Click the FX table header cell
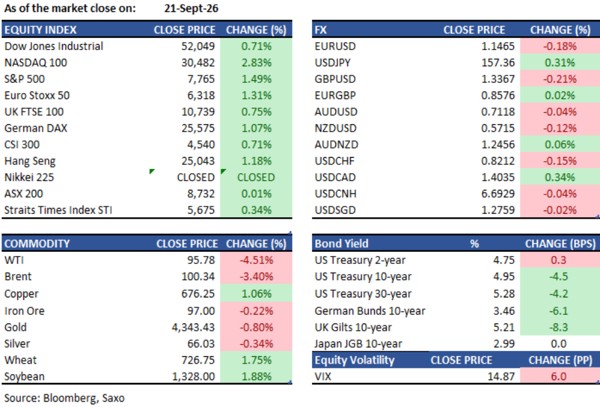 point(321,30)
